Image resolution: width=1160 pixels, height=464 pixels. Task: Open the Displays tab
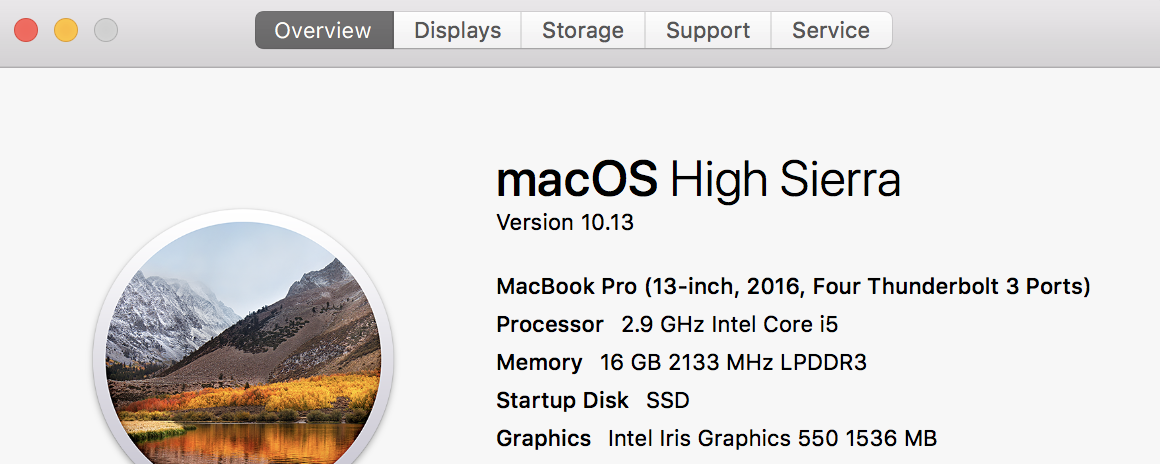(457, 31)
